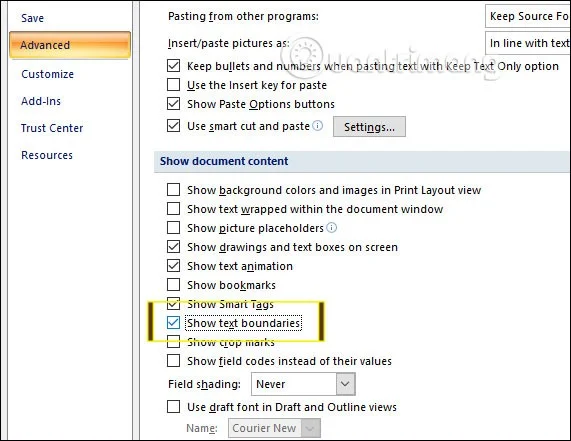Open the Resources category
This screenshot has height=441, width=571.
(x=47, y=155)
